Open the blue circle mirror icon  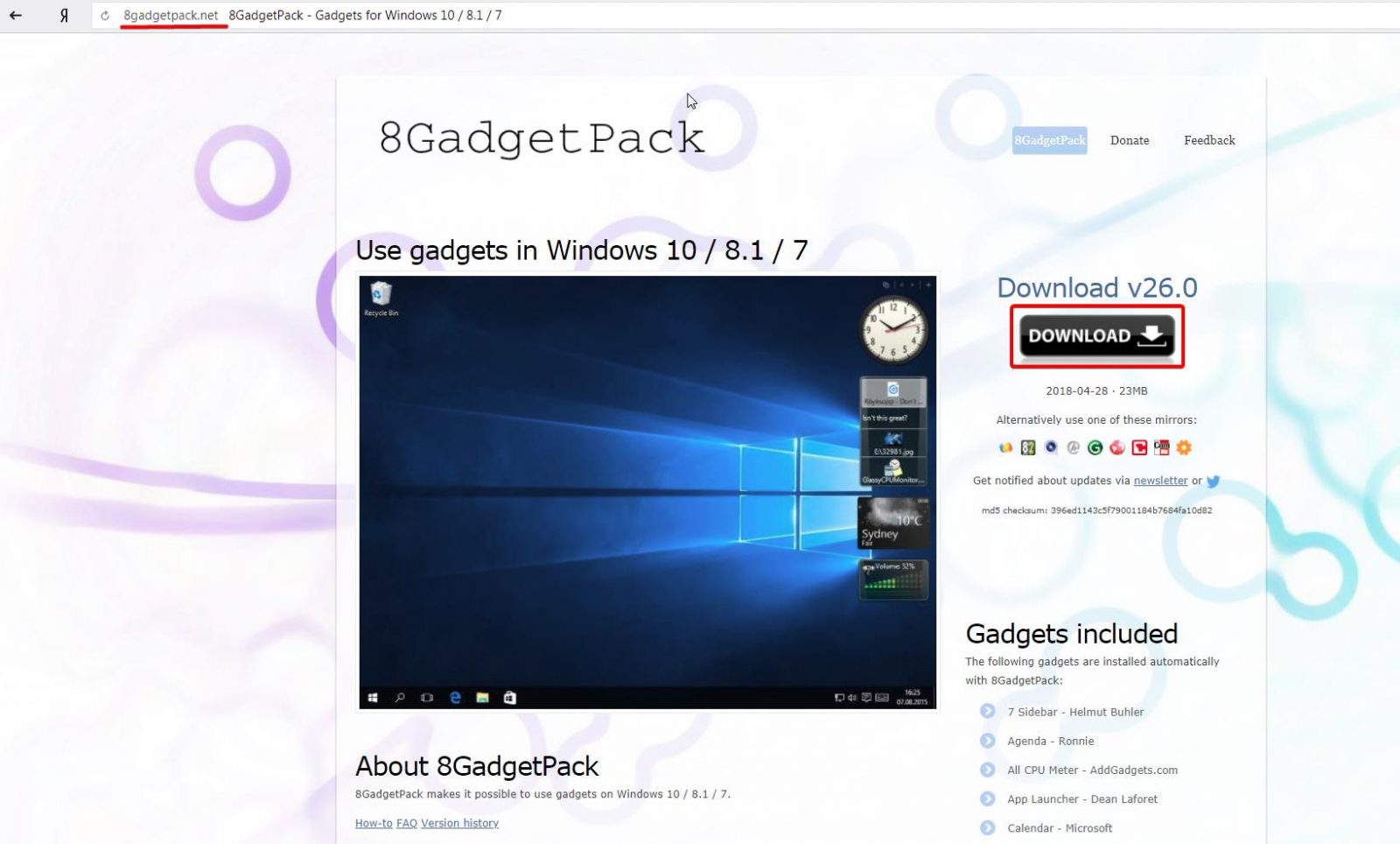1051,447
